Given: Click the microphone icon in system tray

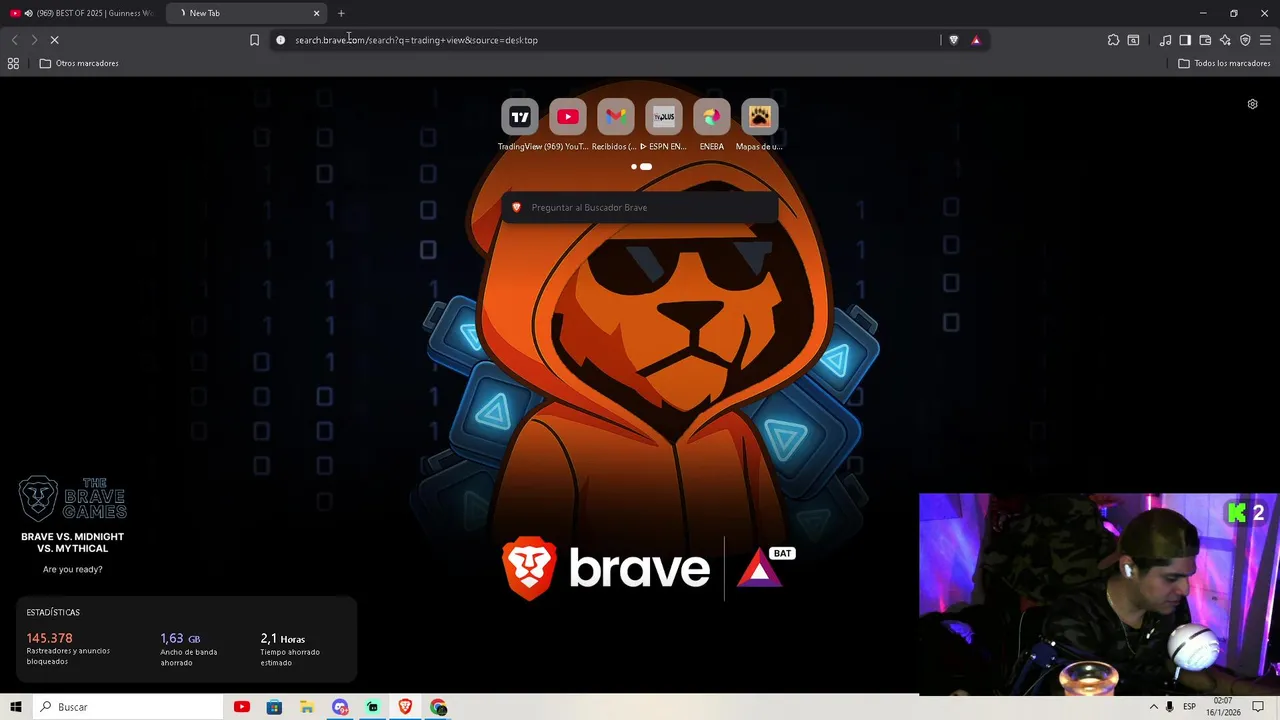Looking at the screenshot, I should pos(1170,707).
